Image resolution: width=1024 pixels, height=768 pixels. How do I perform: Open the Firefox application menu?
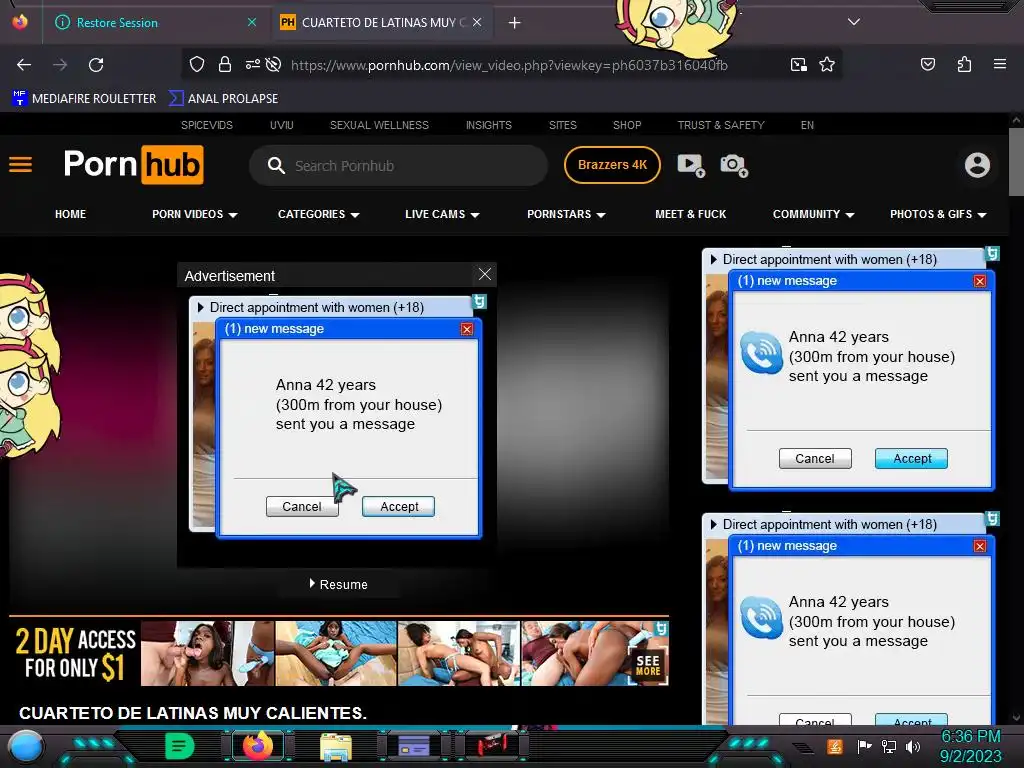[999, 64]
